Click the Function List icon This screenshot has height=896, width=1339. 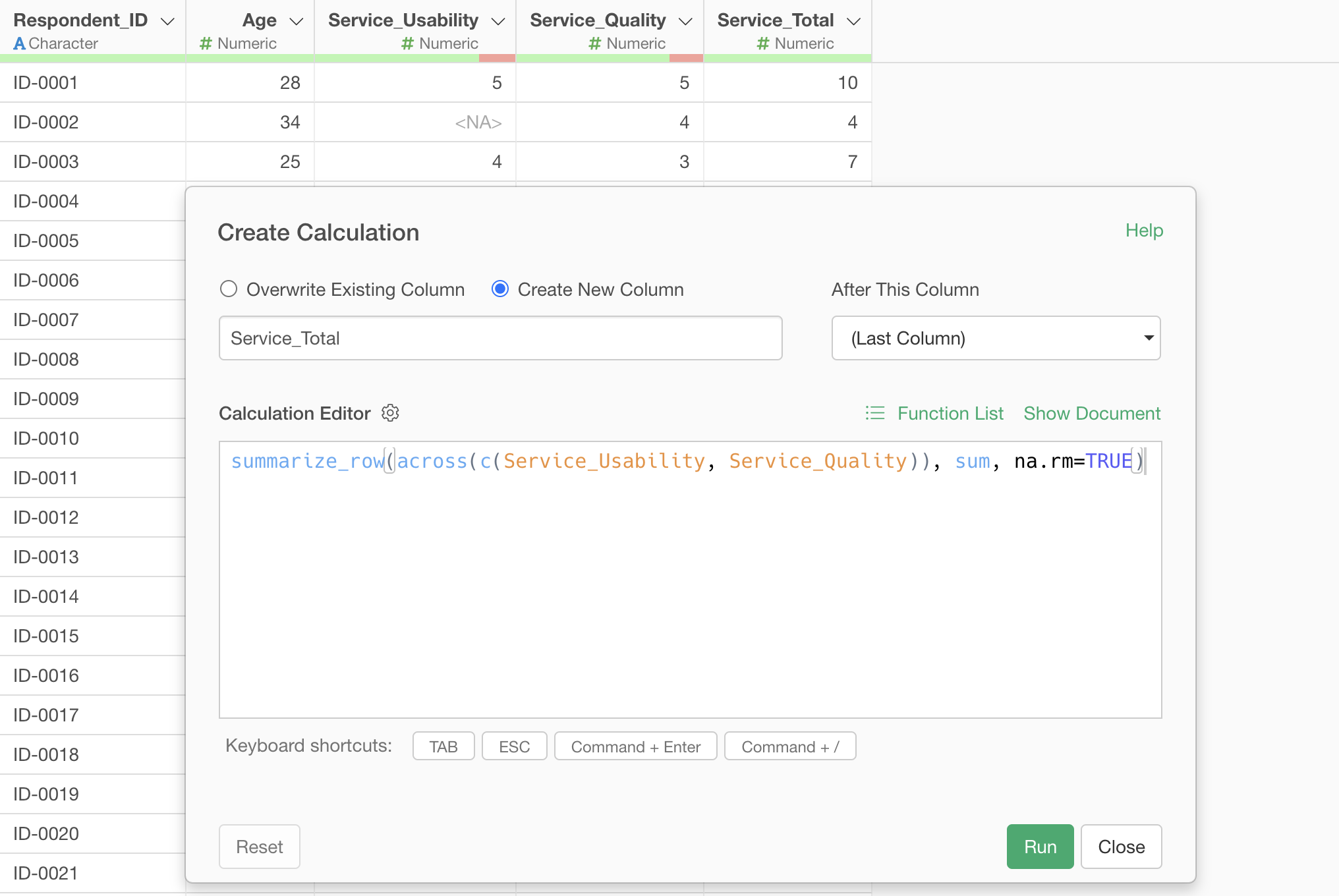pos(874,413)
